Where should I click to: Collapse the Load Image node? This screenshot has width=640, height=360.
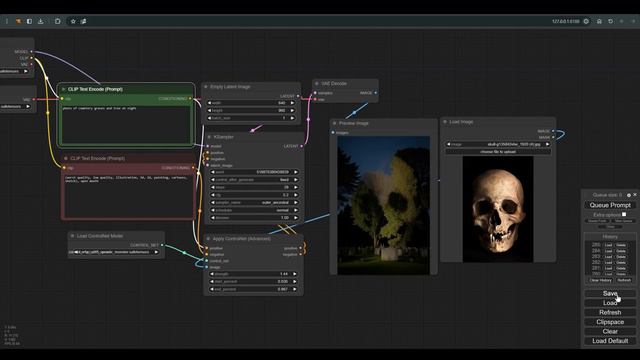(445, 122)
